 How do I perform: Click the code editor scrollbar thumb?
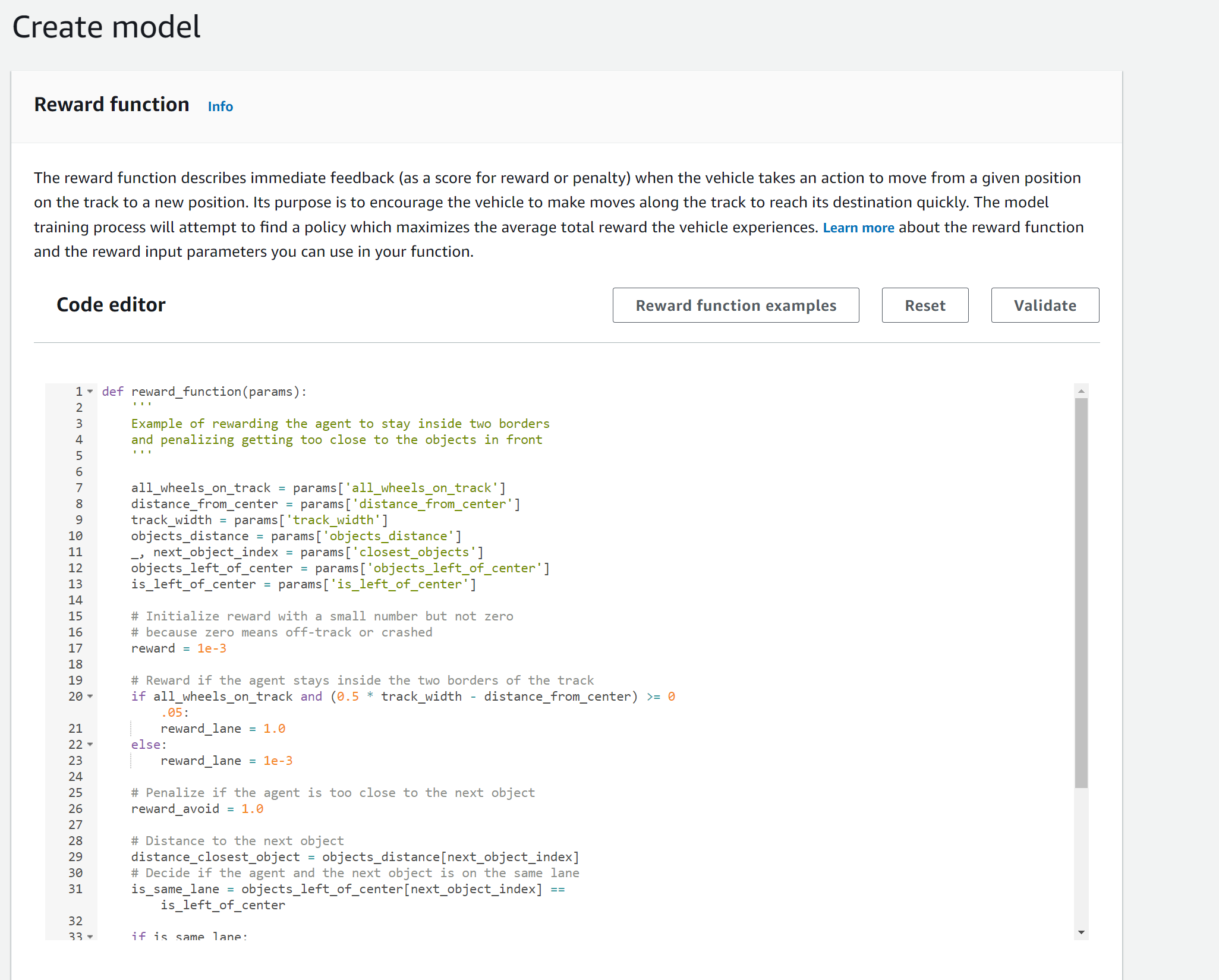(x=1081, y=594)
